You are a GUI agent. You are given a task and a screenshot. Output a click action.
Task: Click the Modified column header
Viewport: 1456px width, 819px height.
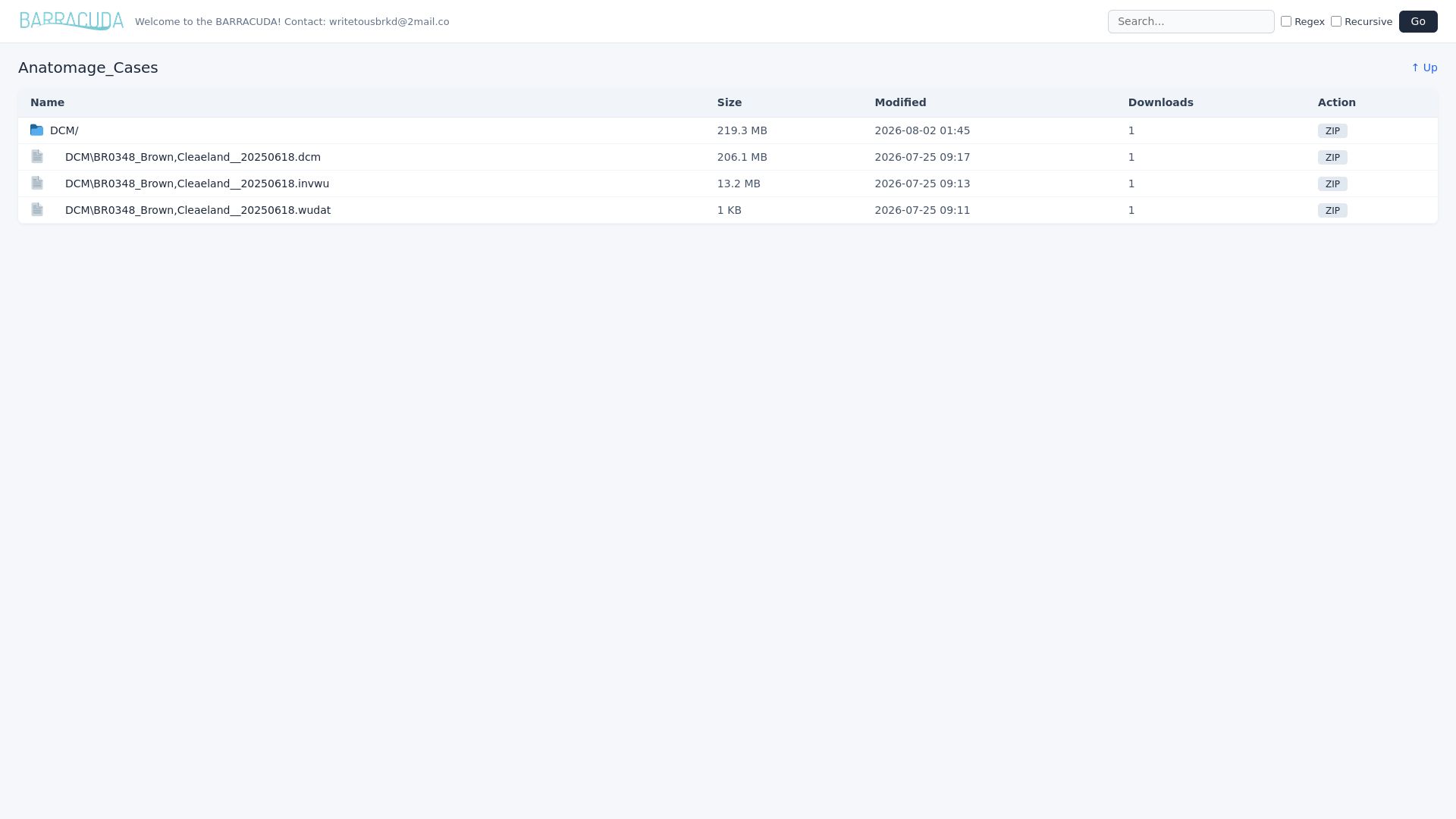click(x=900, y=102)
